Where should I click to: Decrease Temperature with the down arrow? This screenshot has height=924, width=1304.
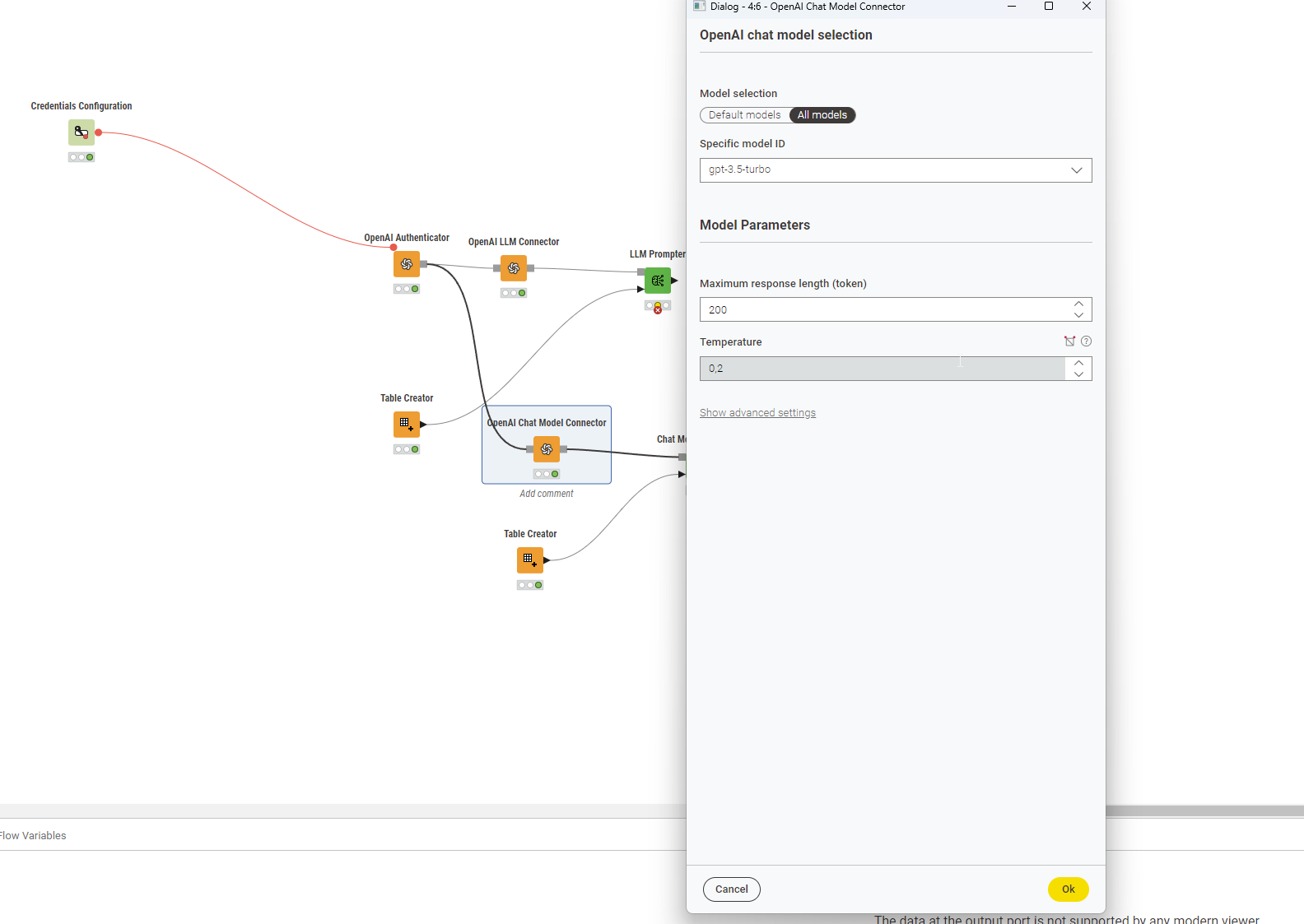[x=1078, y=374]
